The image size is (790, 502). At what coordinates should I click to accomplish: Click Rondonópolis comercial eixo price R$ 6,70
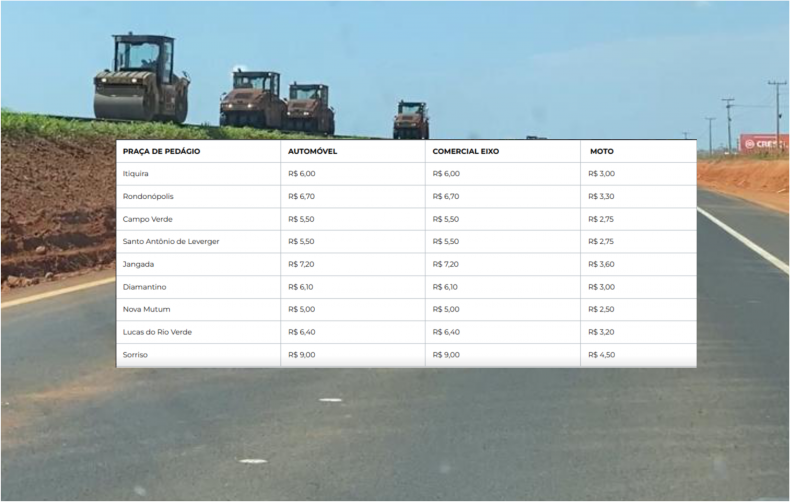click(446, 196)
